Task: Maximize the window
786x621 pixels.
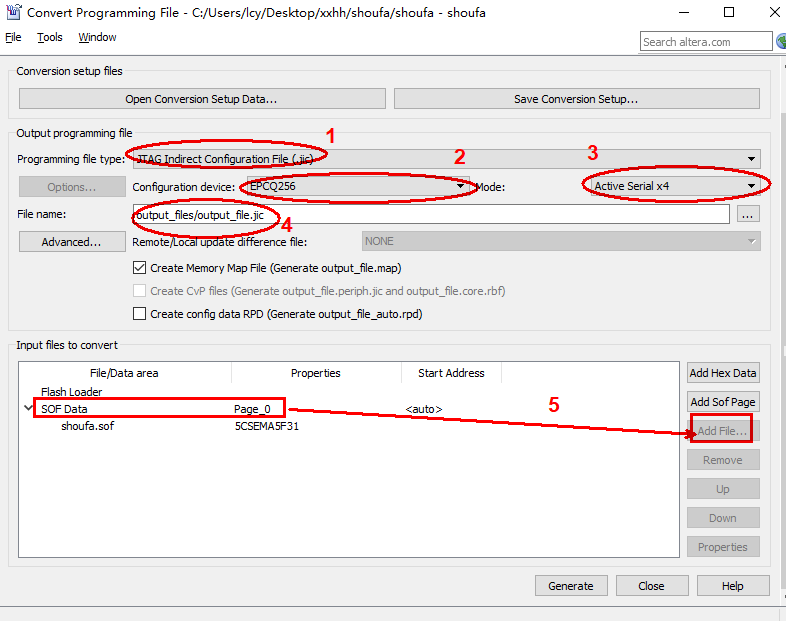Action: [729, 12]
